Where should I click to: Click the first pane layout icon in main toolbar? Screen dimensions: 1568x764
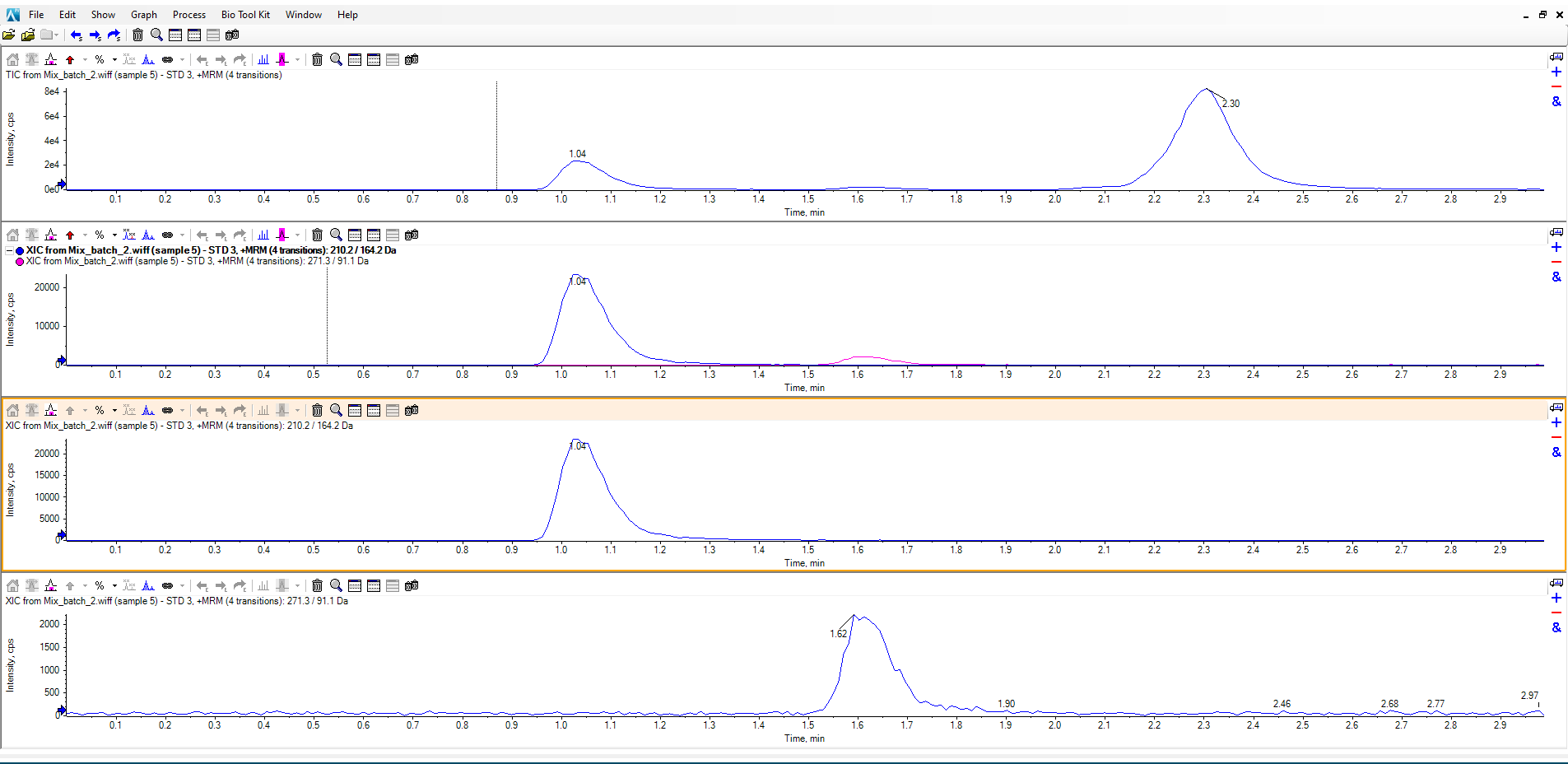click(175, 35)
